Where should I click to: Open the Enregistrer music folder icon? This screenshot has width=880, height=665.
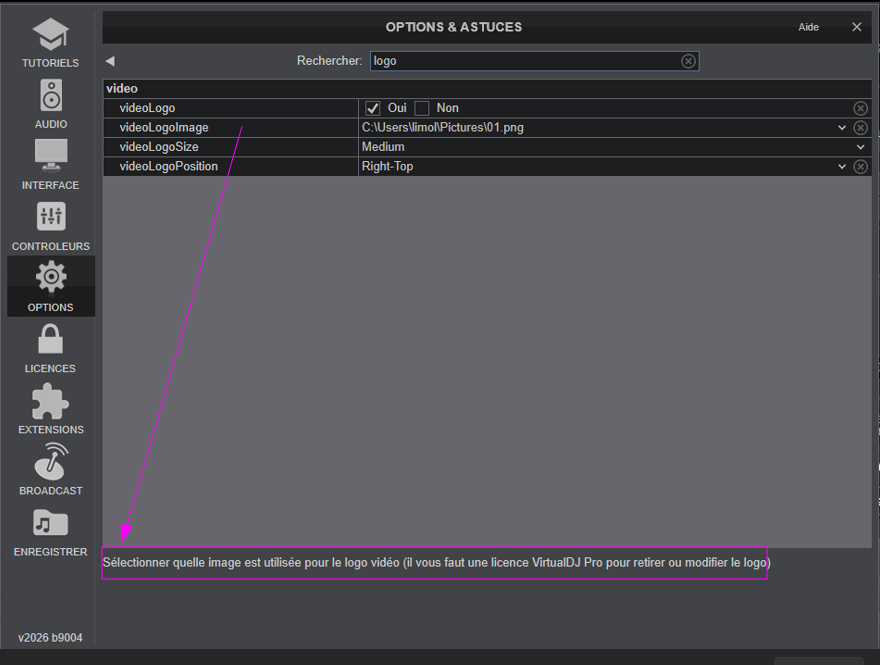click(51, 523)
